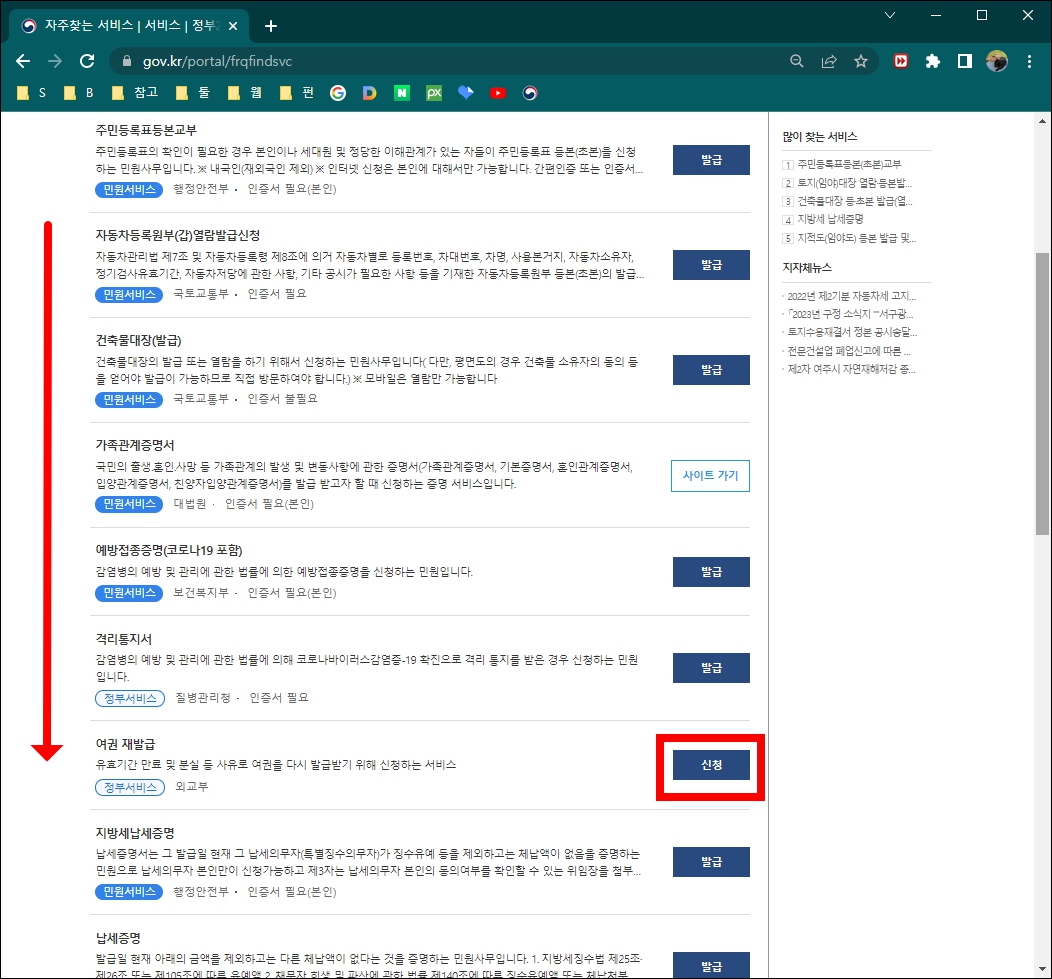Click inside the browser address bar
This screenshot has height=979, width=1052.
400,60
